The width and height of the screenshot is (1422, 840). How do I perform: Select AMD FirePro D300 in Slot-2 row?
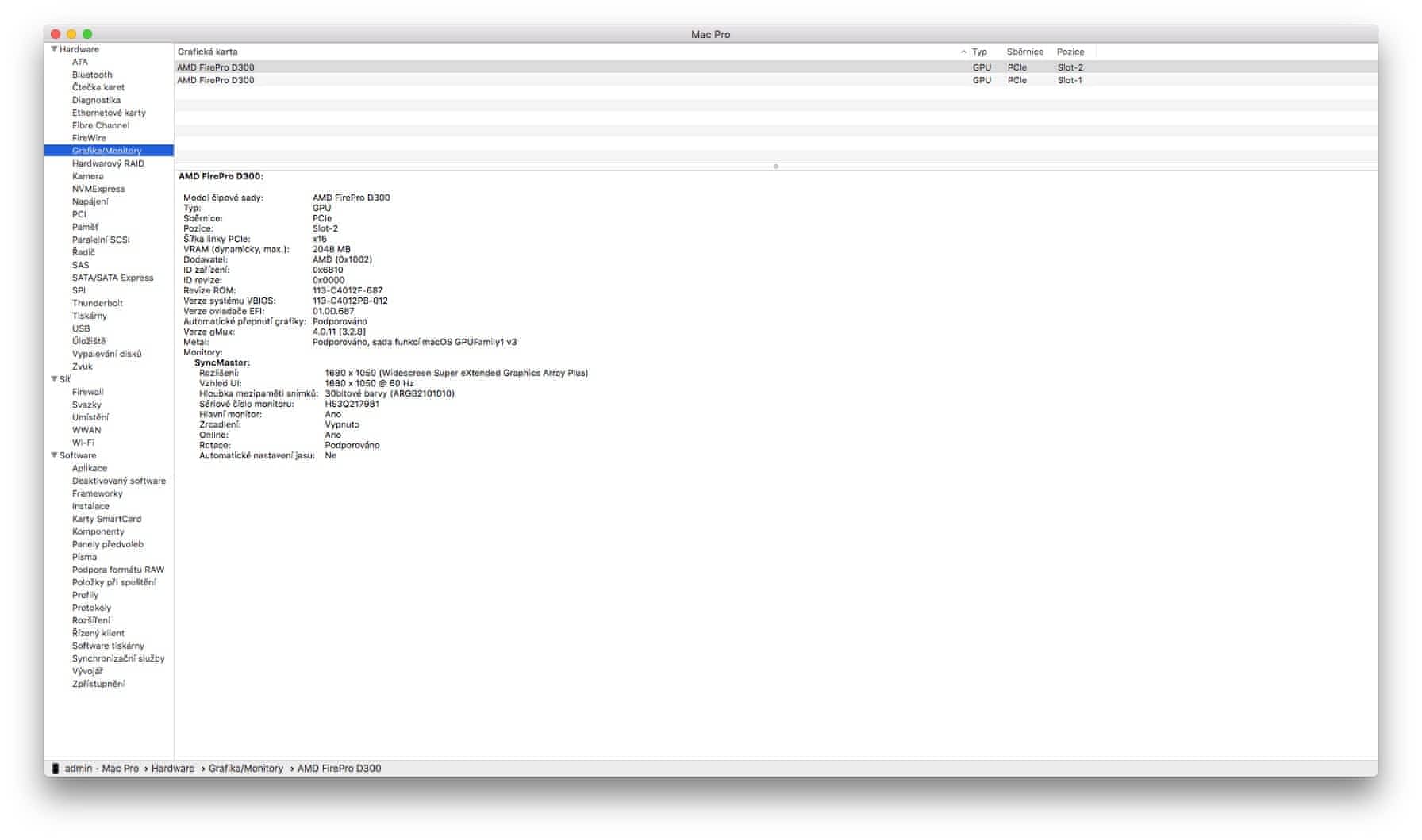tap(776, 67)
